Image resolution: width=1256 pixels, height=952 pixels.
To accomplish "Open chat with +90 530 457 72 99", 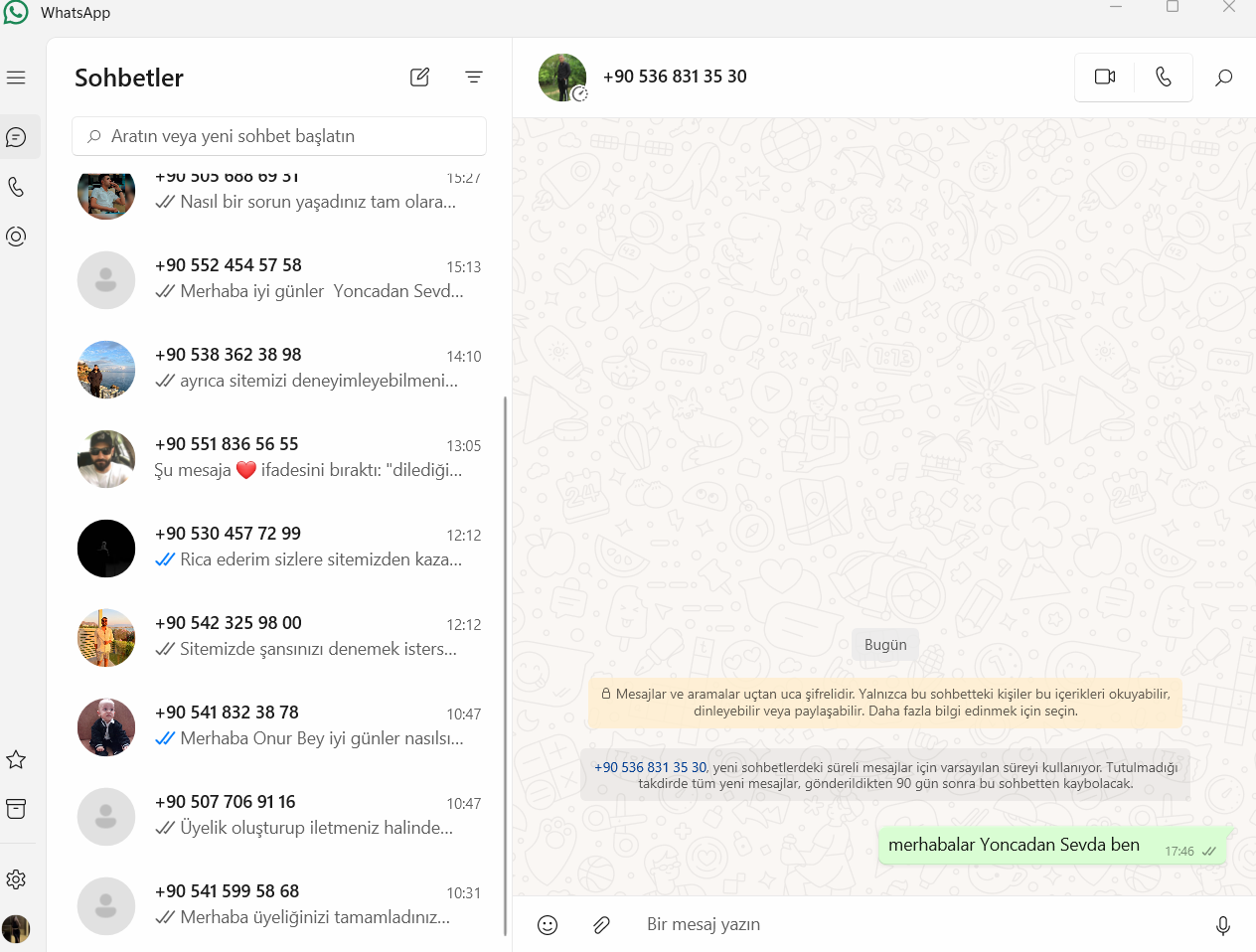I will click(x=279, y=548).
